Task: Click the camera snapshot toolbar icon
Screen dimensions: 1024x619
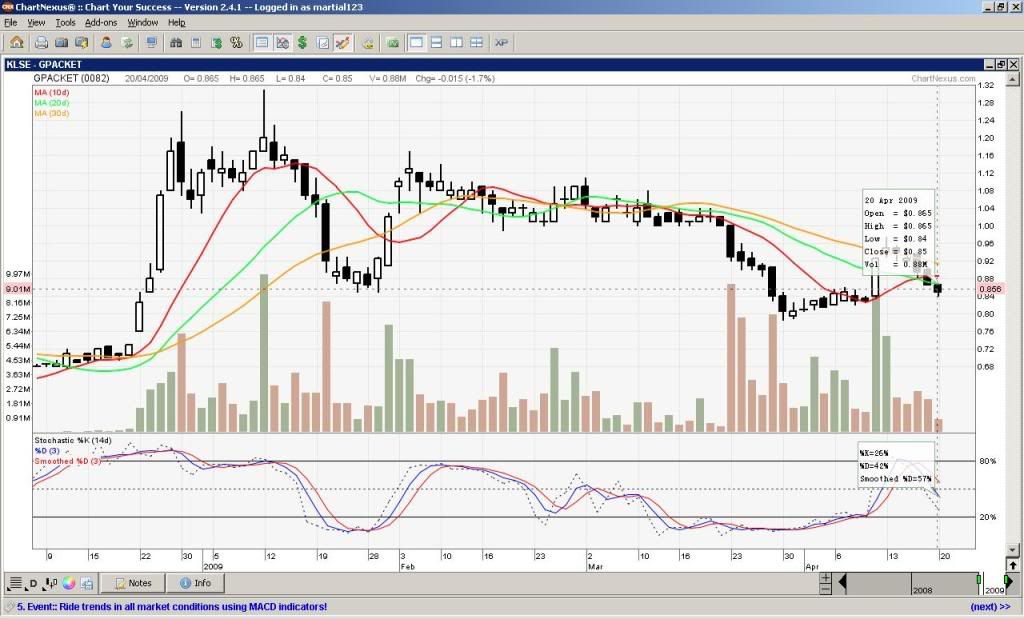Action: coord(61,42)
